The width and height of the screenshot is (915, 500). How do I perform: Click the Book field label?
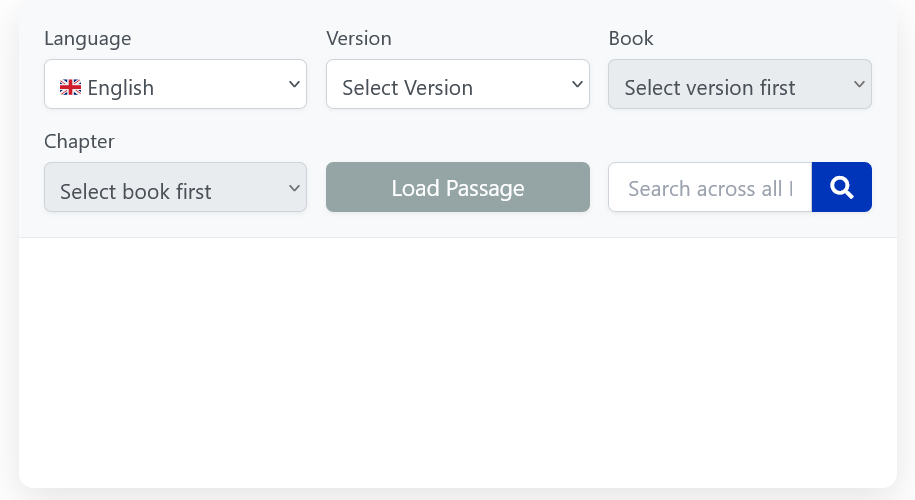[x=631, y=39]
